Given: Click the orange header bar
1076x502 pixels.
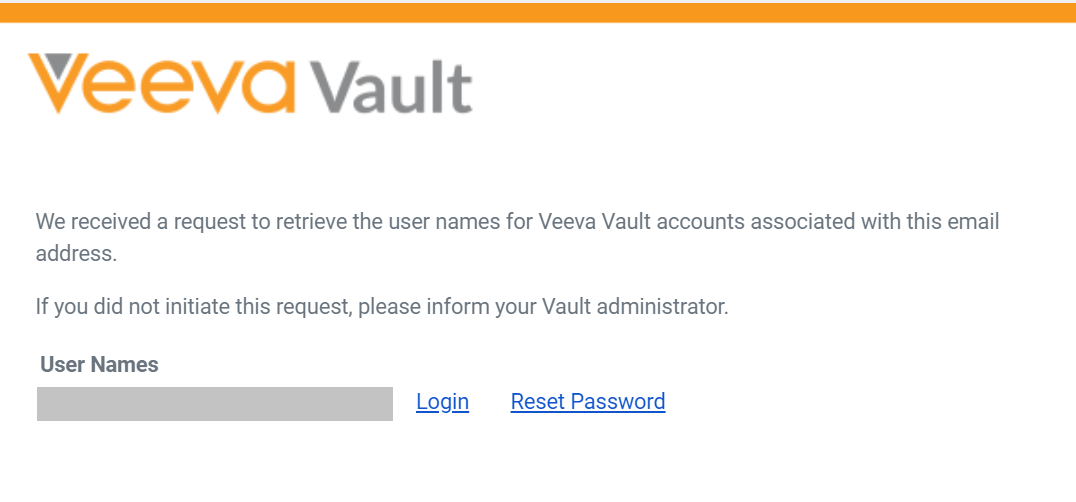Looking at the screenshot, I should pos(538,12).
